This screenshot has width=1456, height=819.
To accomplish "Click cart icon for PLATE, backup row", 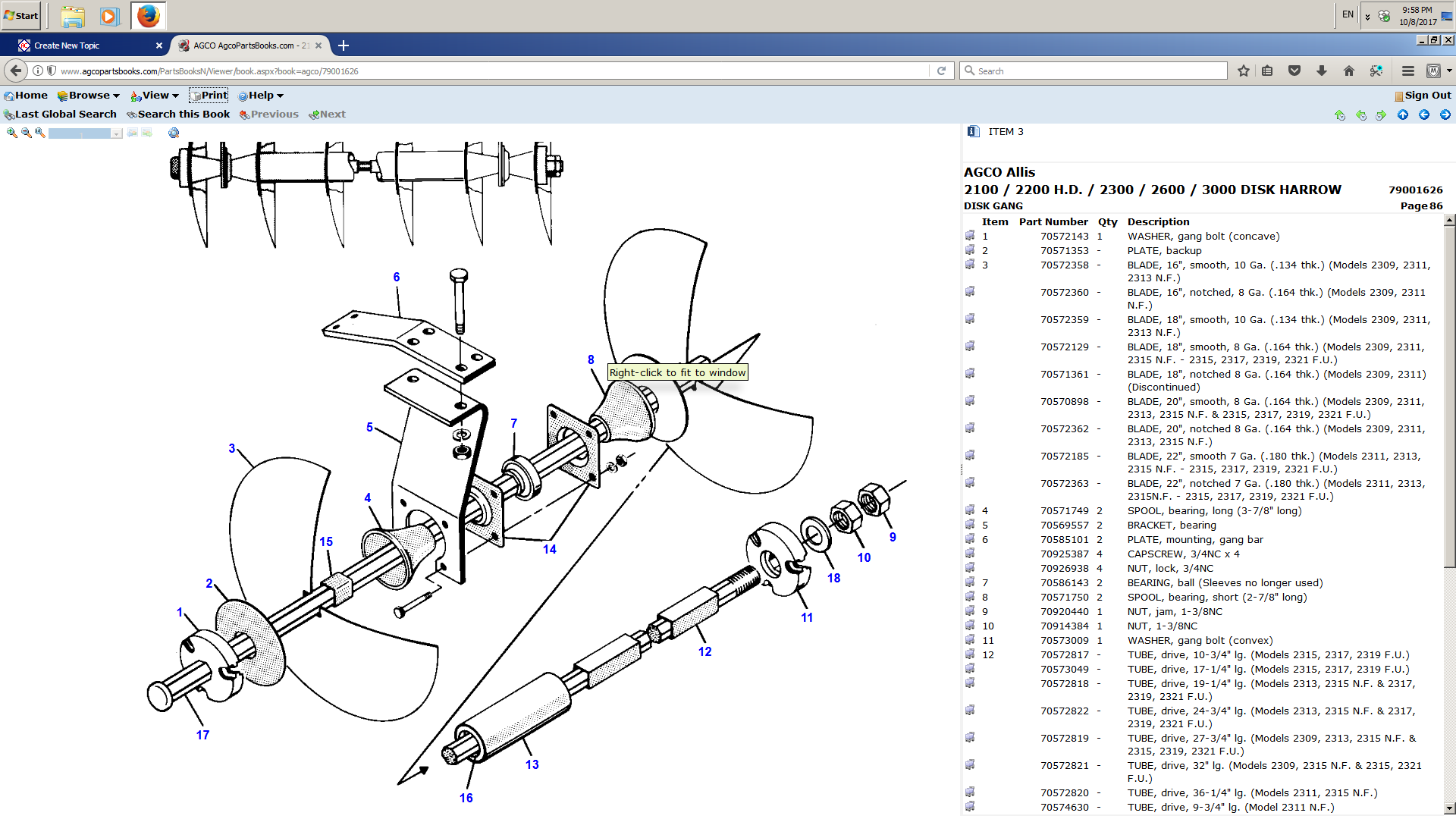I will click(x=970, y=250).
